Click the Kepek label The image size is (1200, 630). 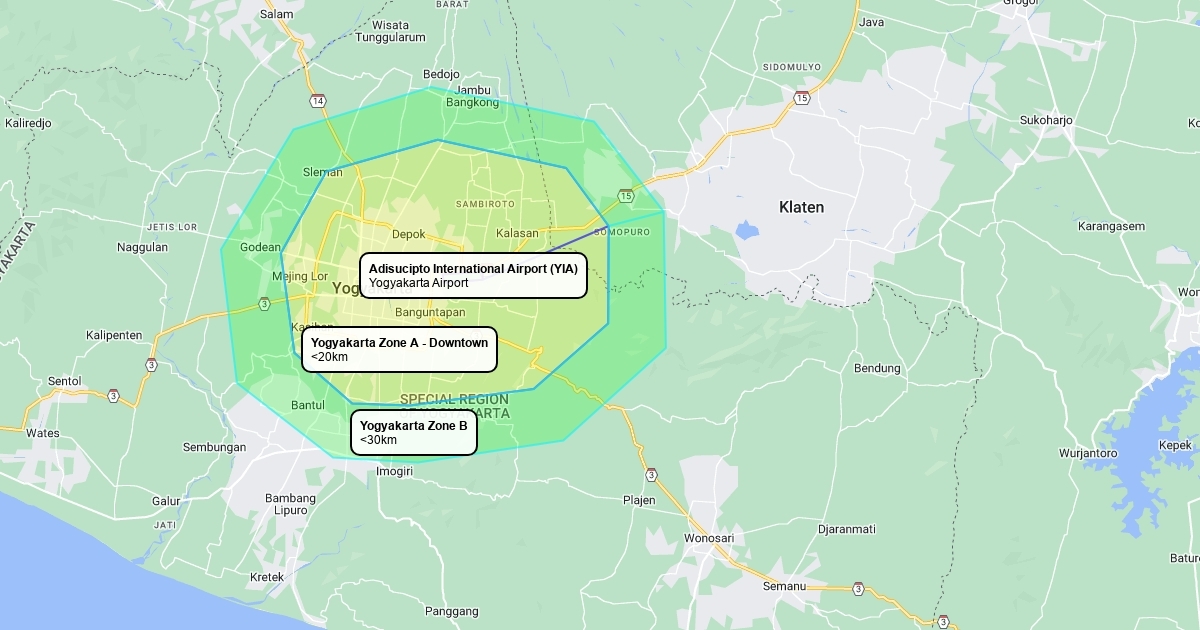pyautogui.click(x=1175, y=445)
